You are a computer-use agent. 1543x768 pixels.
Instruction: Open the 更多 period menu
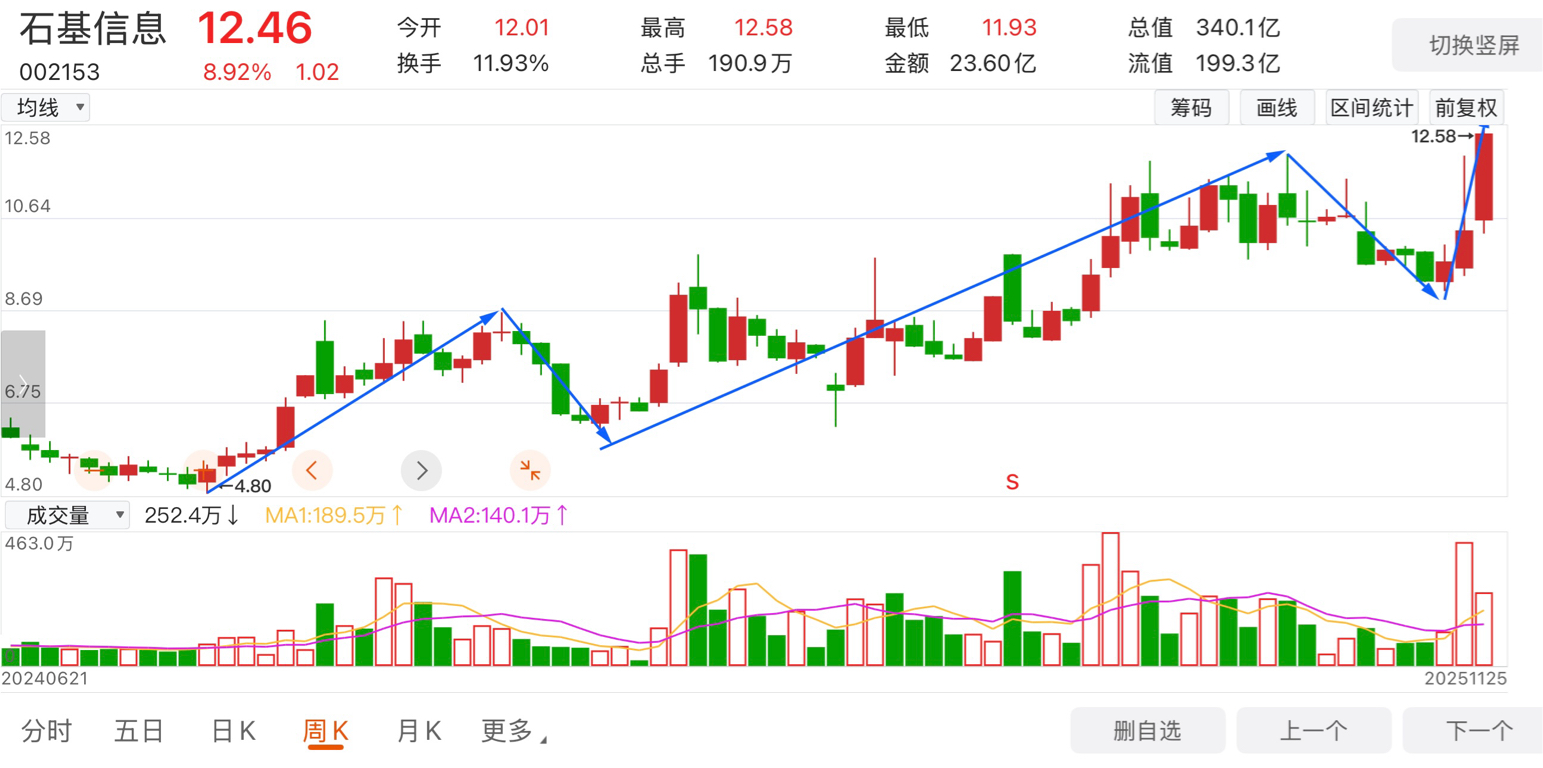click(513, 731)
